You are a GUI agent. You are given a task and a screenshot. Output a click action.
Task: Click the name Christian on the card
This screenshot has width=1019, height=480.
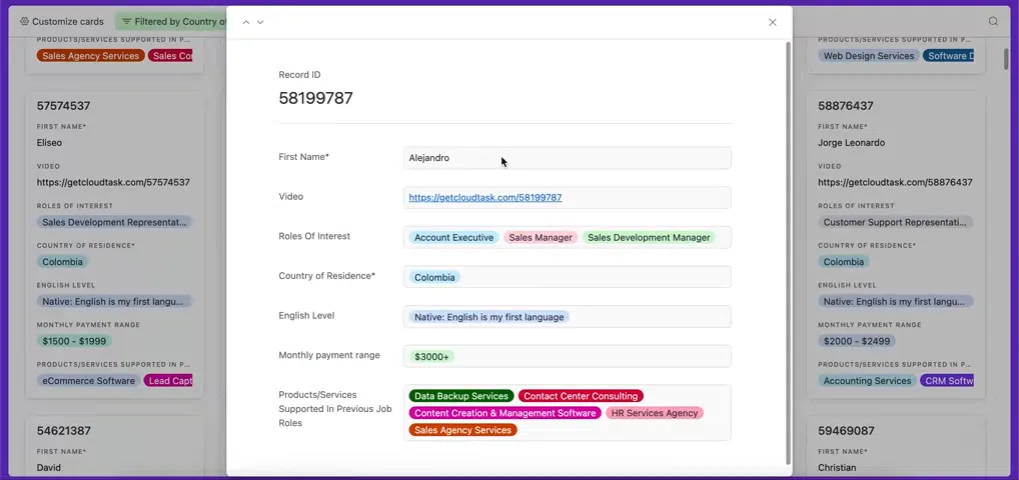837,468
